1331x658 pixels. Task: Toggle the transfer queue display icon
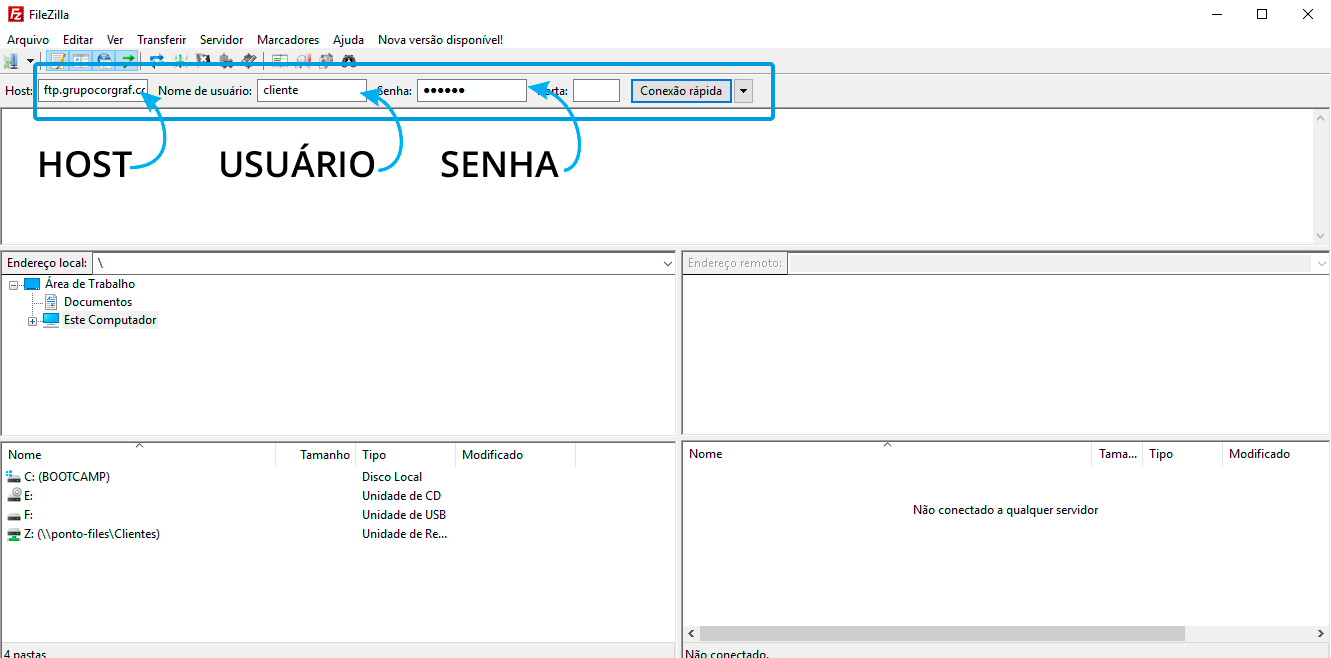pos(127,60)
